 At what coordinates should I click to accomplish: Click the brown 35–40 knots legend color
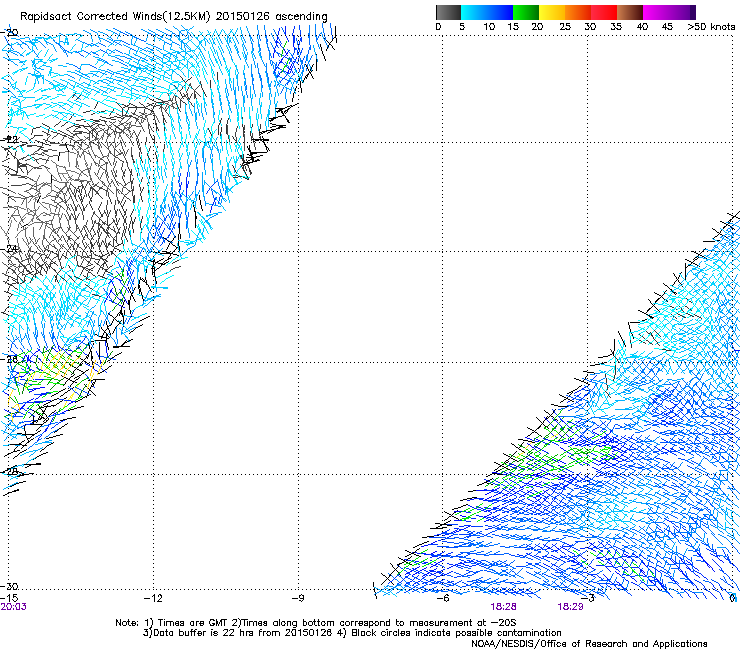pos(630,12)
